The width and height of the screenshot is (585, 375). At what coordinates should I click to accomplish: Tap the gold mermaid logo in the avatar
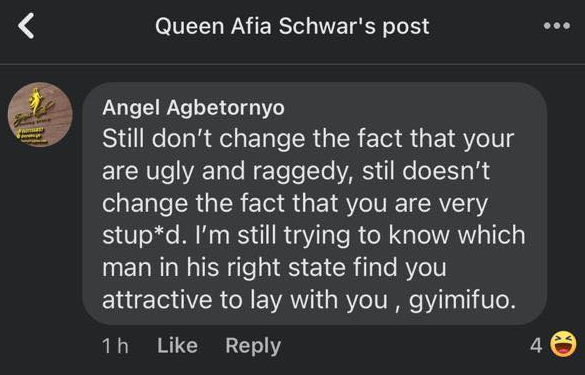(x=36, y=100)
